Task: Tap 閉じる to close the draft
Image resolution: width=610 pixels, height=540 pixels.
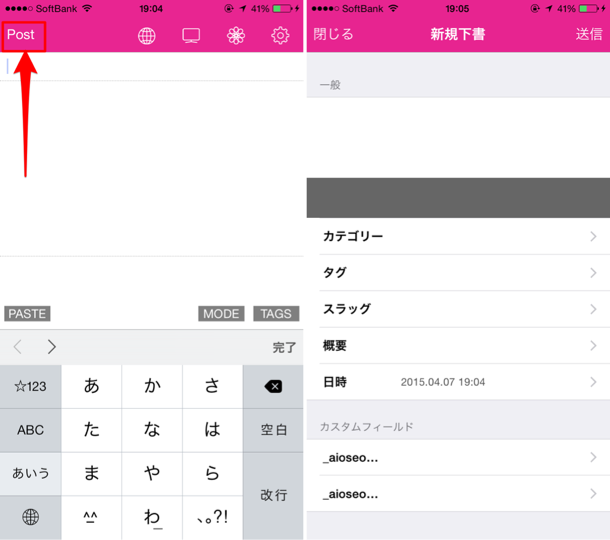Action: click(333, 34)
